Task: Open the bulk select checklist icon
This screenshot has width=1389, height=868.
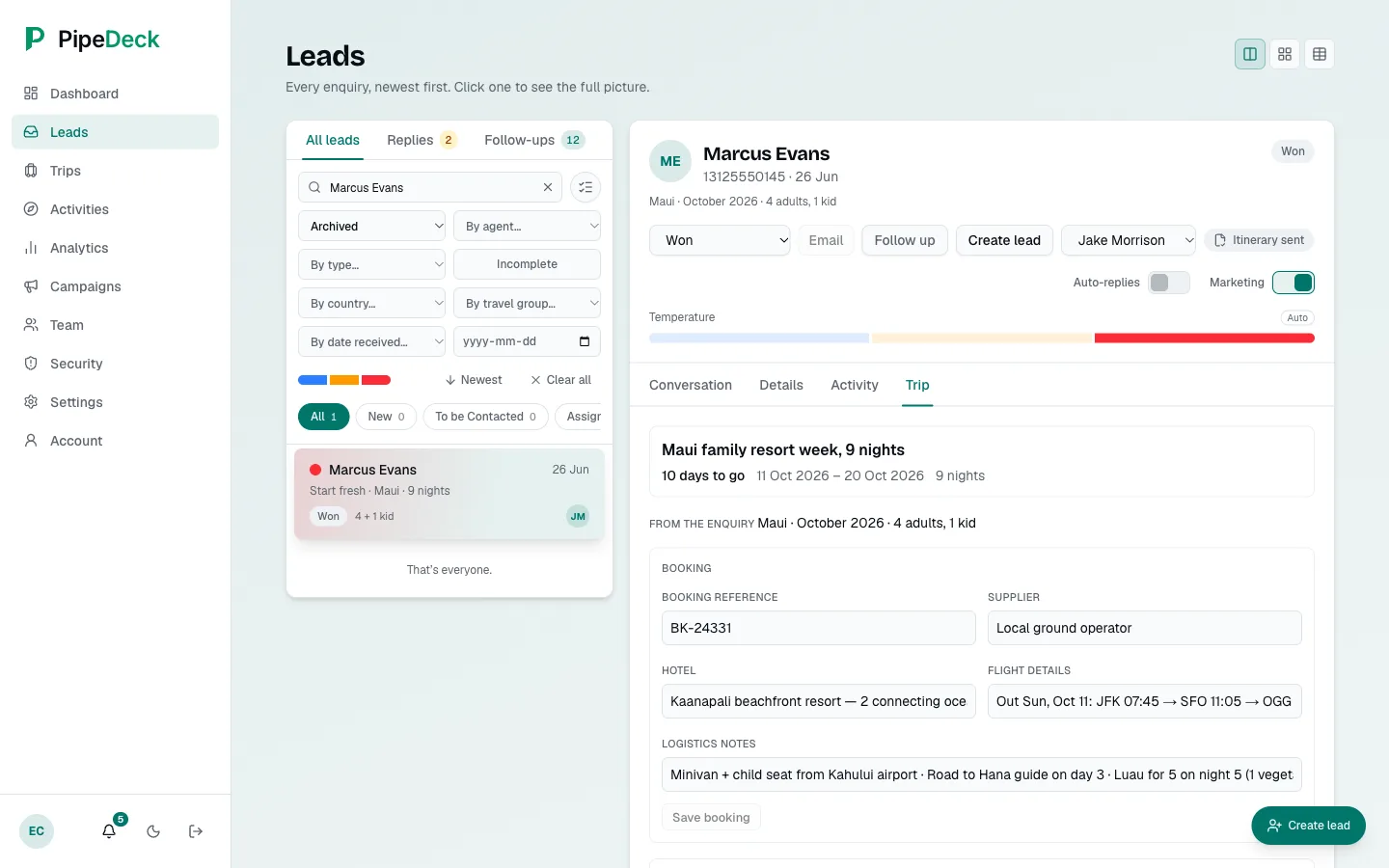Action: (586, 187)
